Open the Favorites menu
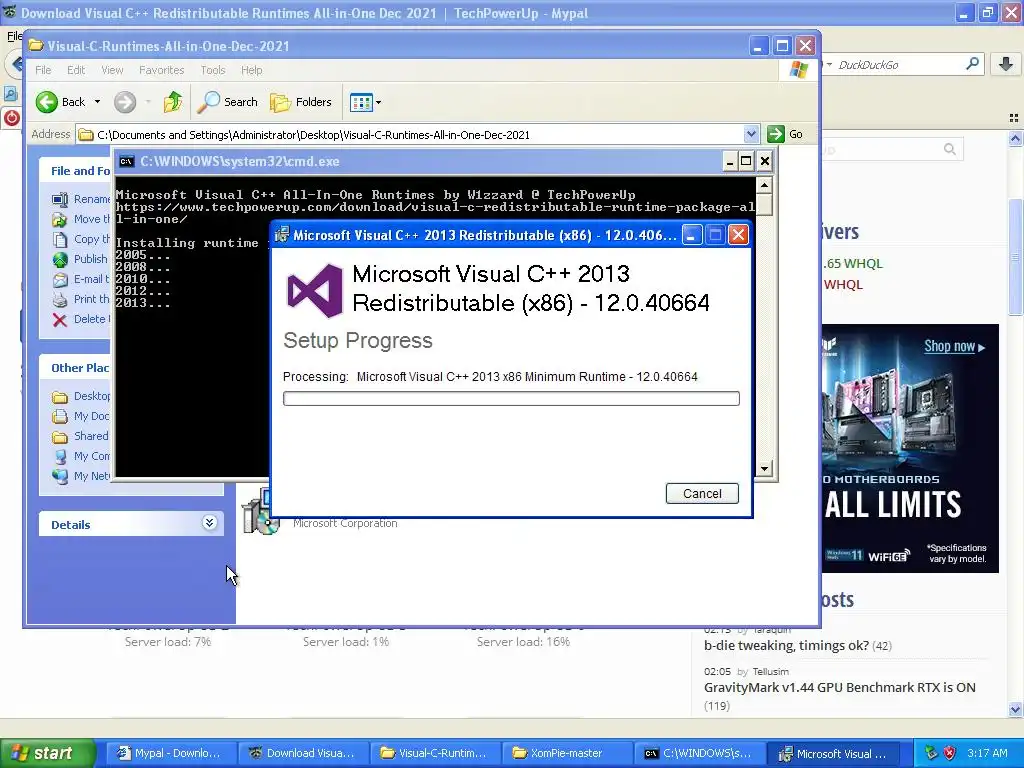This screenshot has height=768, width=1024. [x=161, y=70]
